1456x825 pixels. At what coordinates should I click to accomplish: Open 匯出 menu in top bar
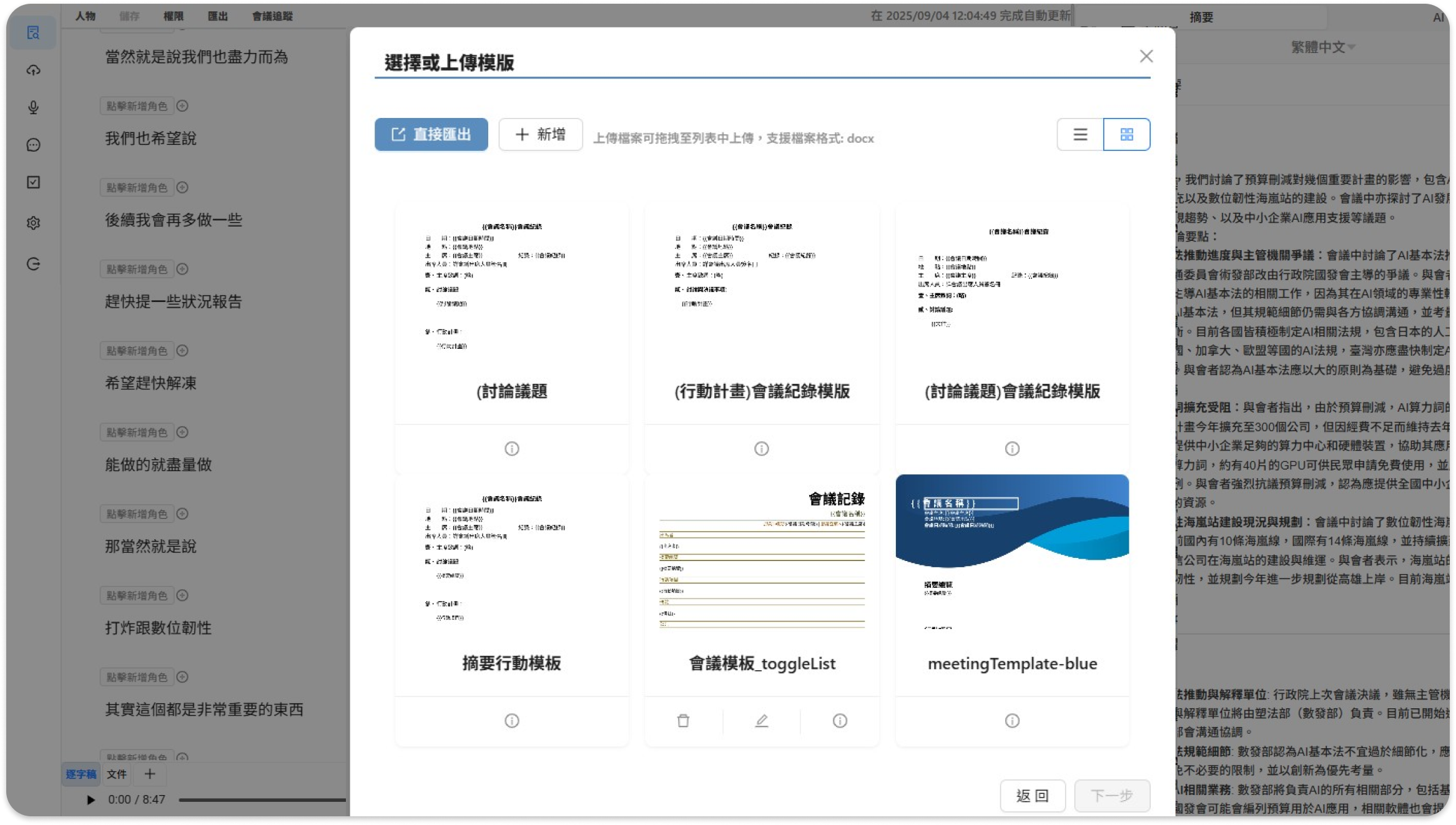(x=217, y=16)
